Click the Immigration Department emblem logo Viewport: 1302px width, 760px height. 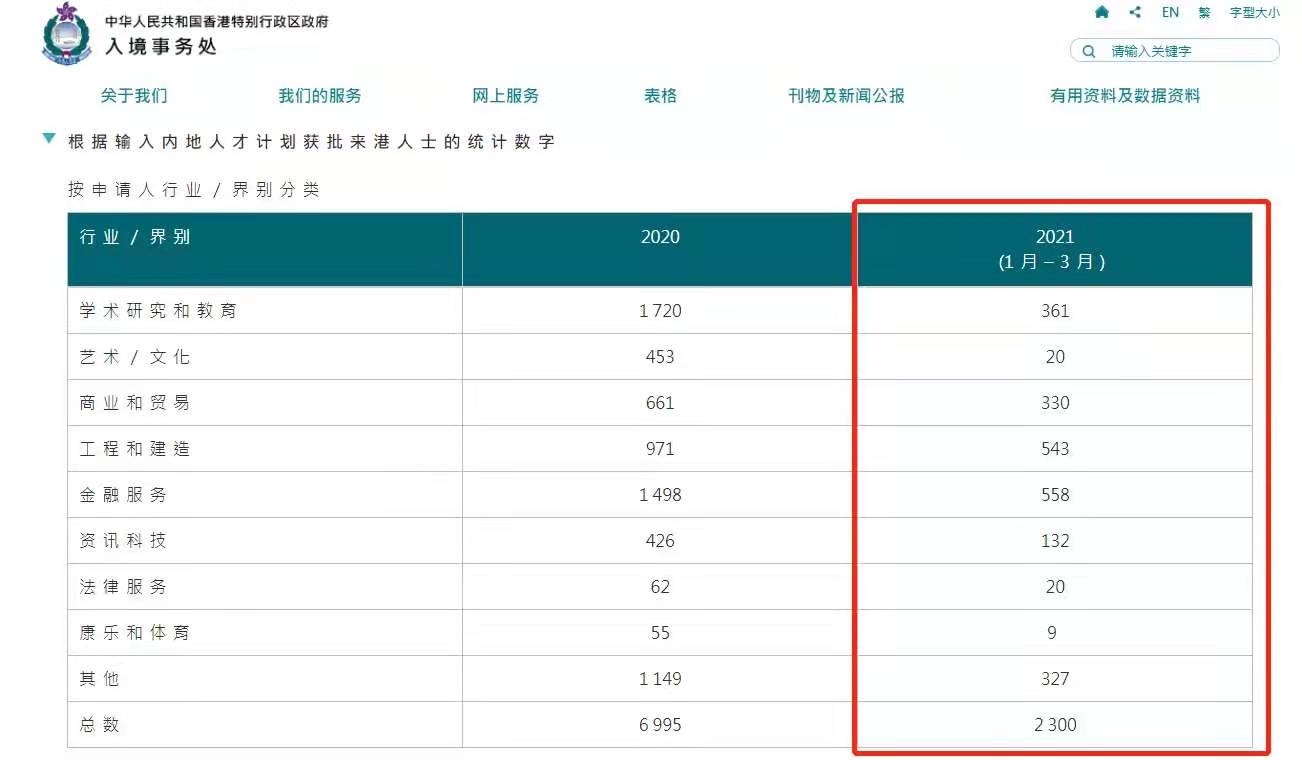click(x=65, y=34)
